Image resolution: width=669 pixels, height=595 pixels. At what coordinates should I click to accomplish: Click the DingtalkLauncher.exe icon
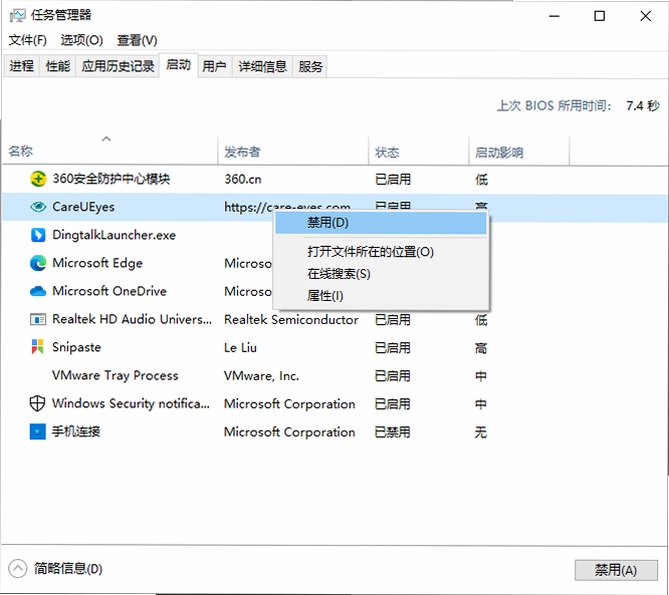coord(38,235)
